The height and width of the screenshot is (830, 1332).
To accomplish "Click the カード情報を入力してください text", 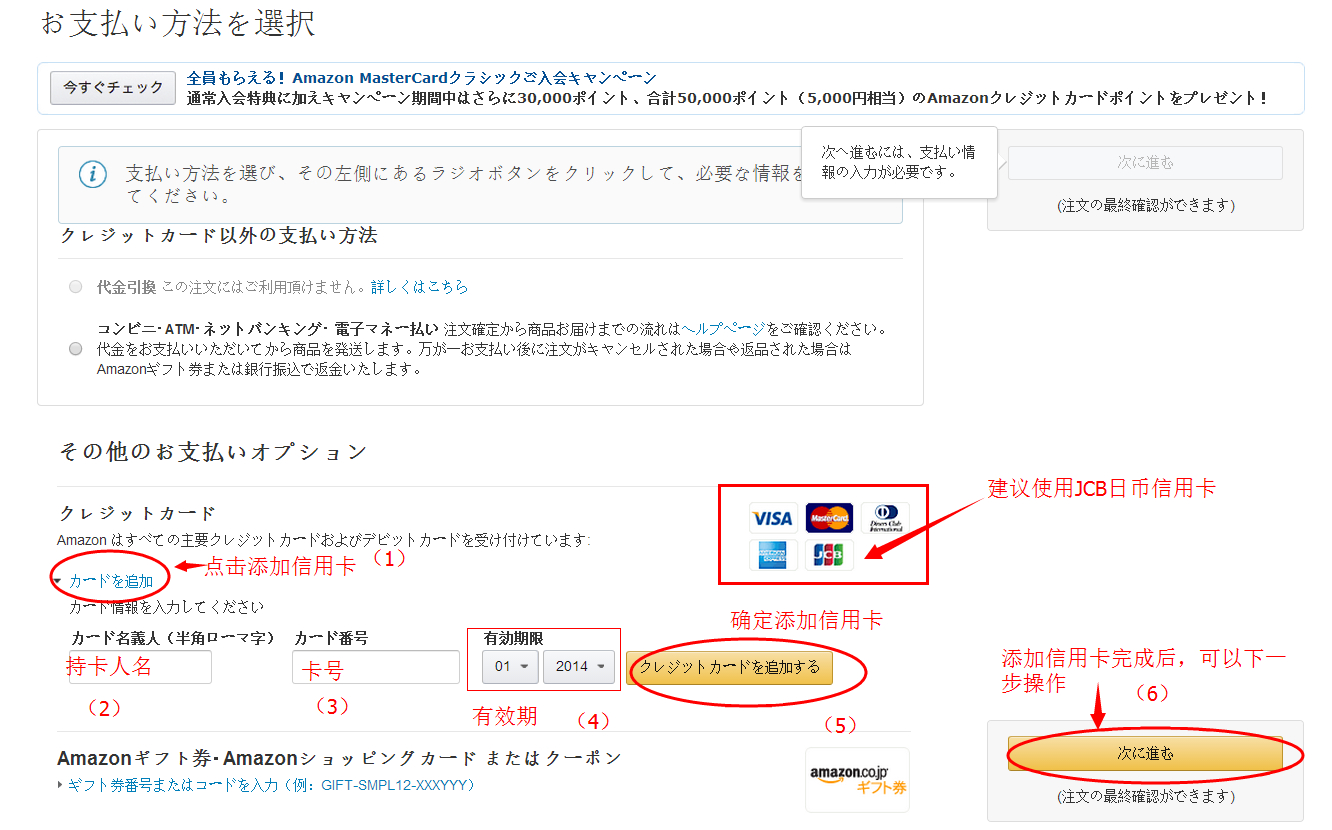I will coord(166,607).
